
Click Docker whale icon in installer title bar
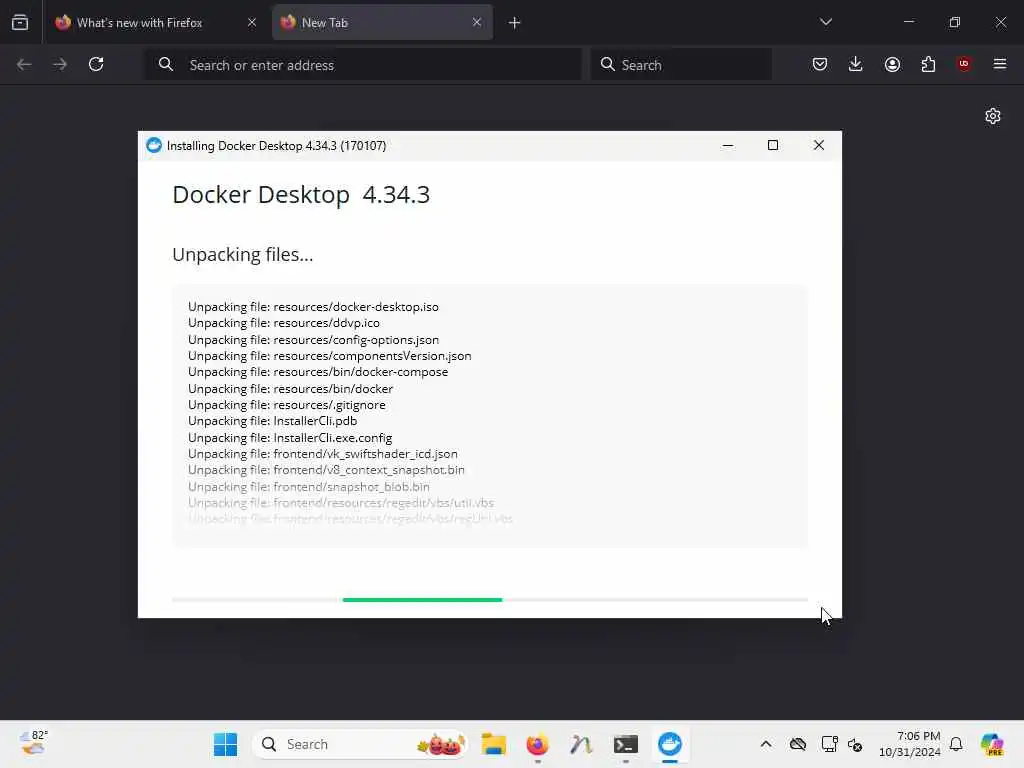(x=154, y=145)
